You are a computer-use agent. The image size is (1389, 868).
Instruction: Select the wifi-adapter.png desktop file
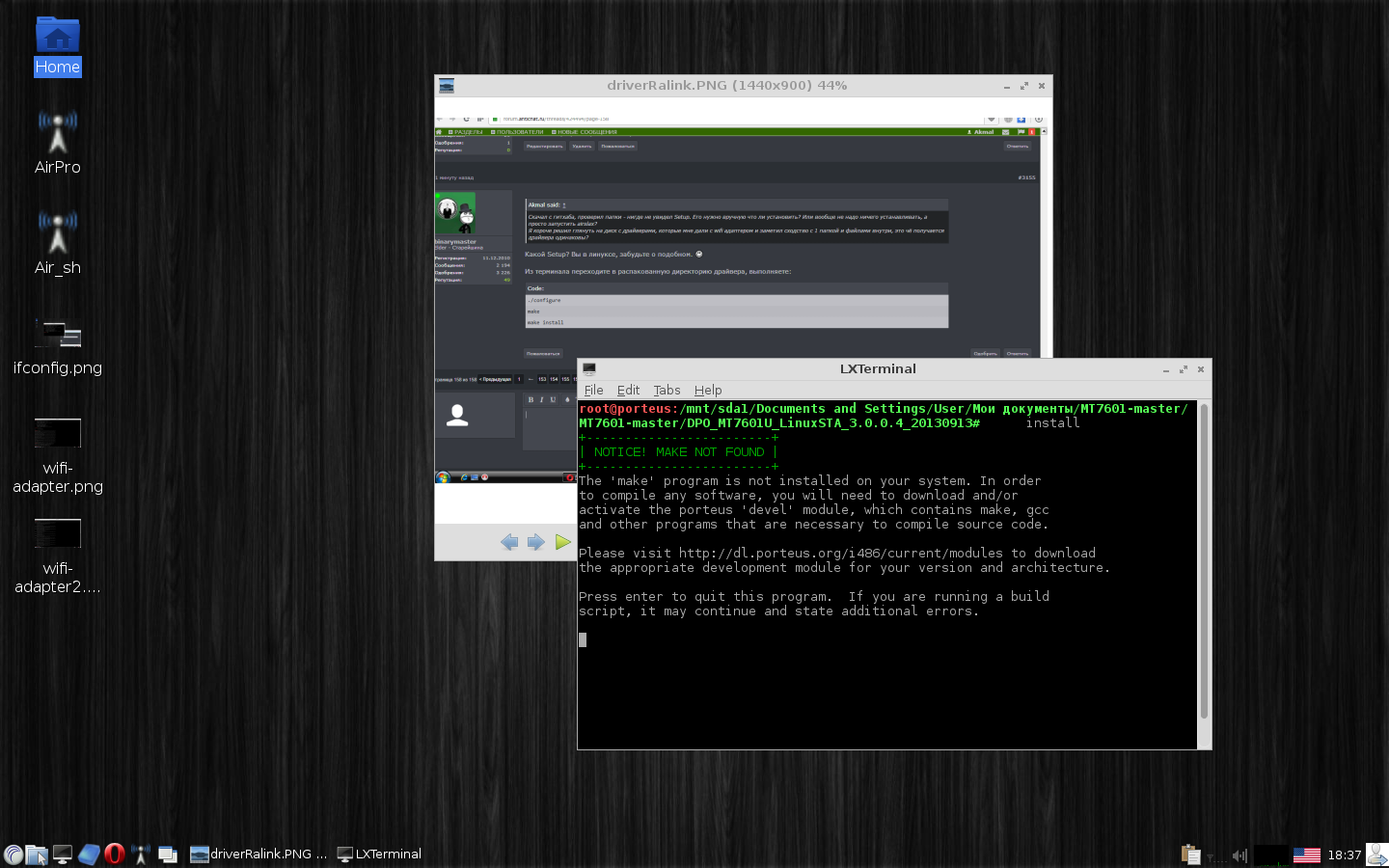click(x=58, y=455)
